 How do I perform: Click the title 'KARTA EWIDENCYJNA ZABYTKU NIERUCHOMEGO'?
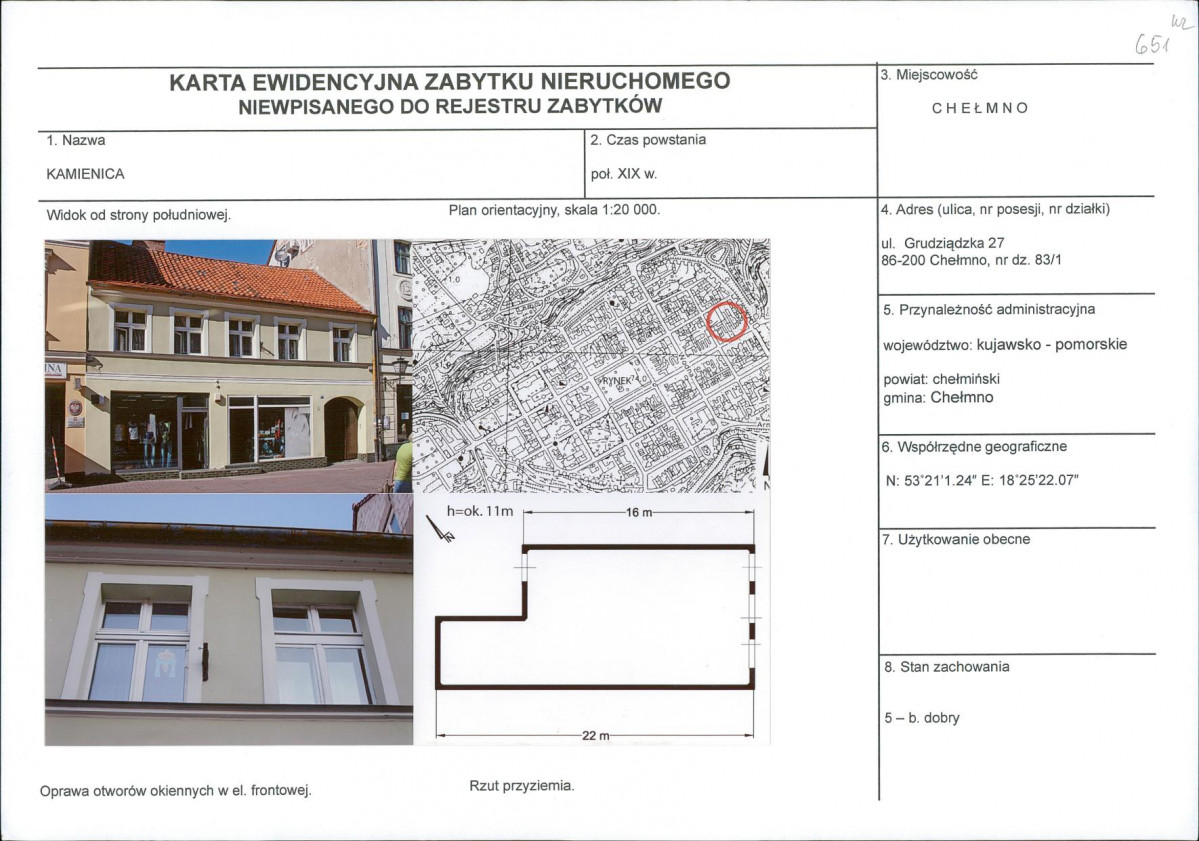point(450,81)
